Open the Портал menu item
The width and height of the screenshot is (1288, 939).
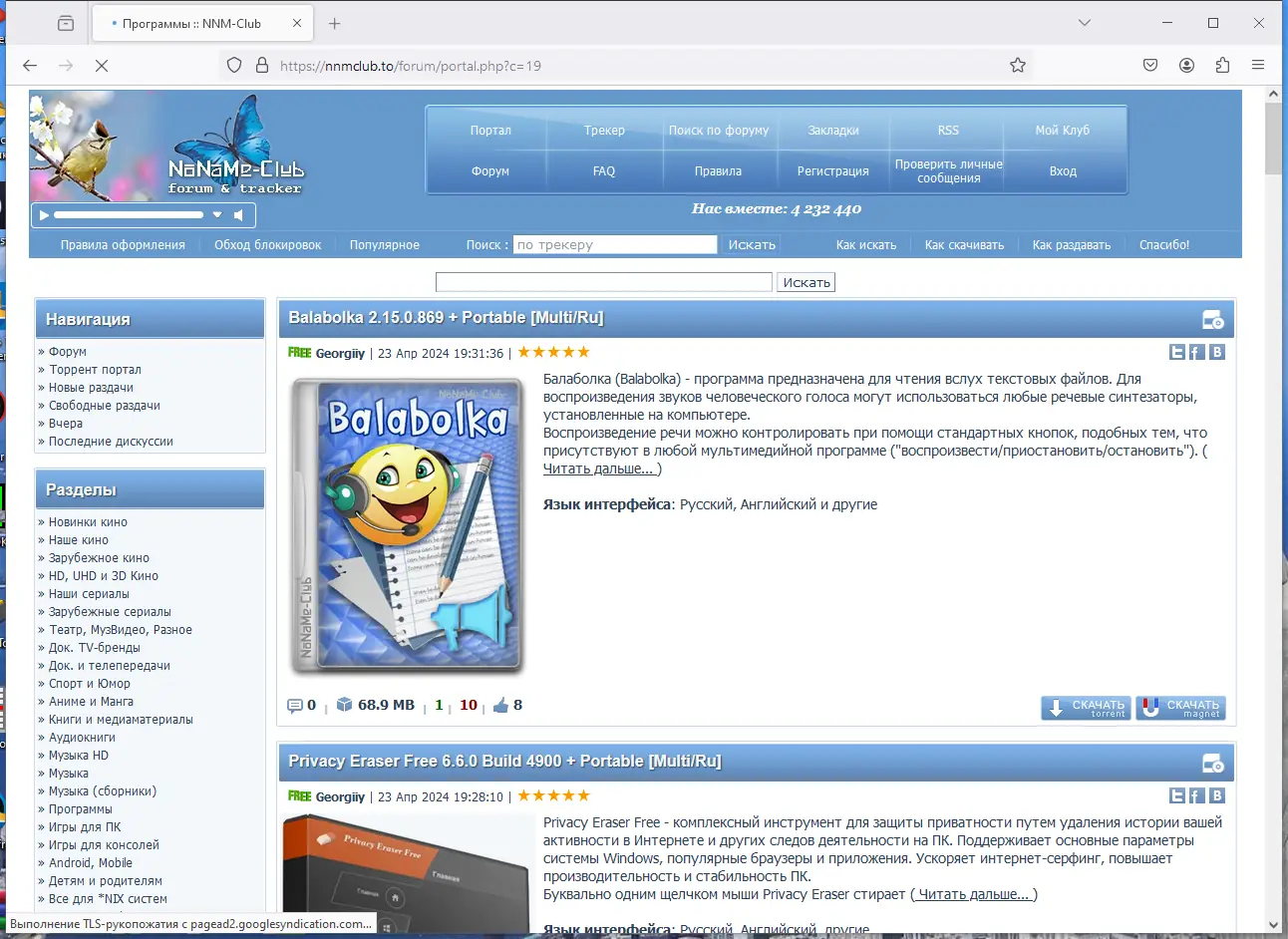tap(490, 131)
